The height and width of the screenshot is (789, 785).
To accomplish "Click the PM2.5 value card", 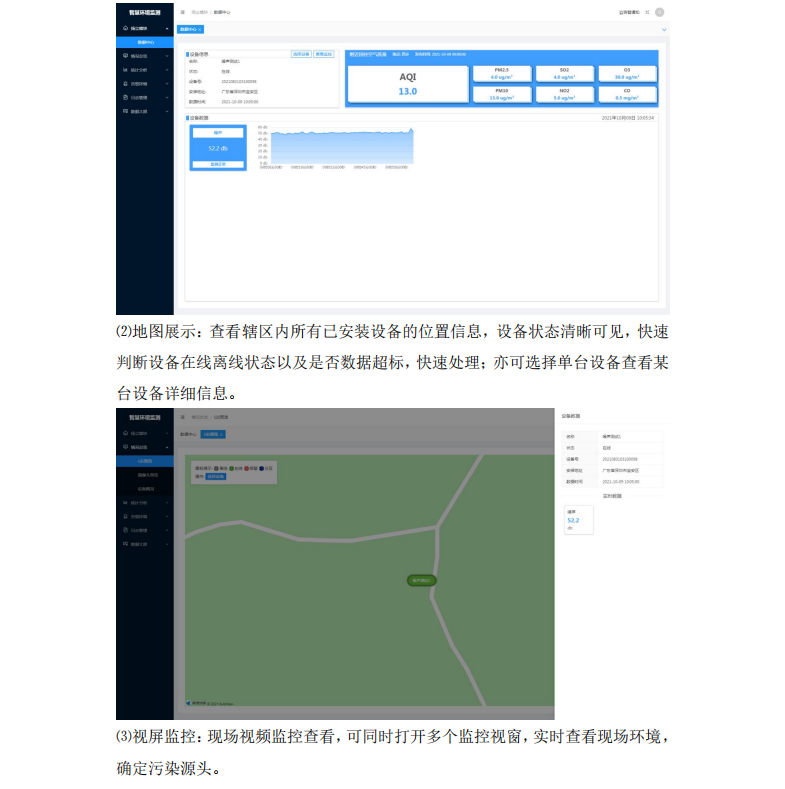I will pyautogui.click(x=494, y=73).
